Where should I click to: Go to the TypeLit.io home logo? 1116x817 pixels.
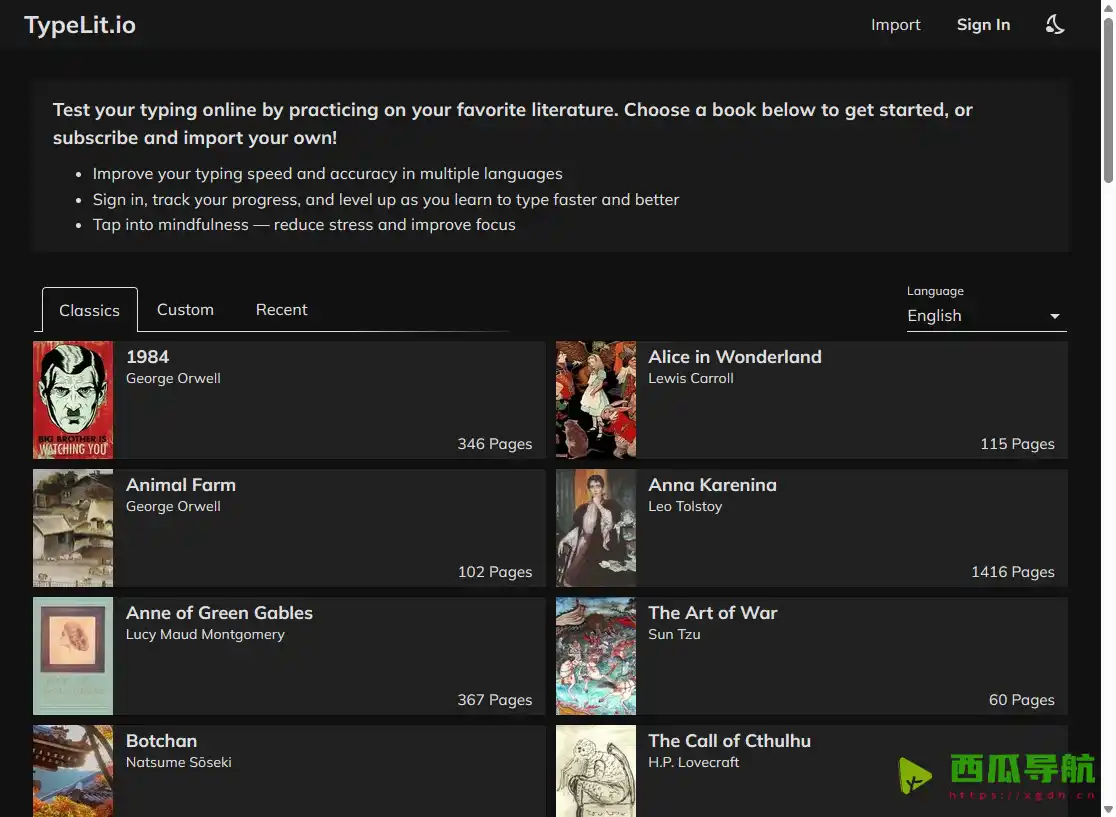[80, 25]
